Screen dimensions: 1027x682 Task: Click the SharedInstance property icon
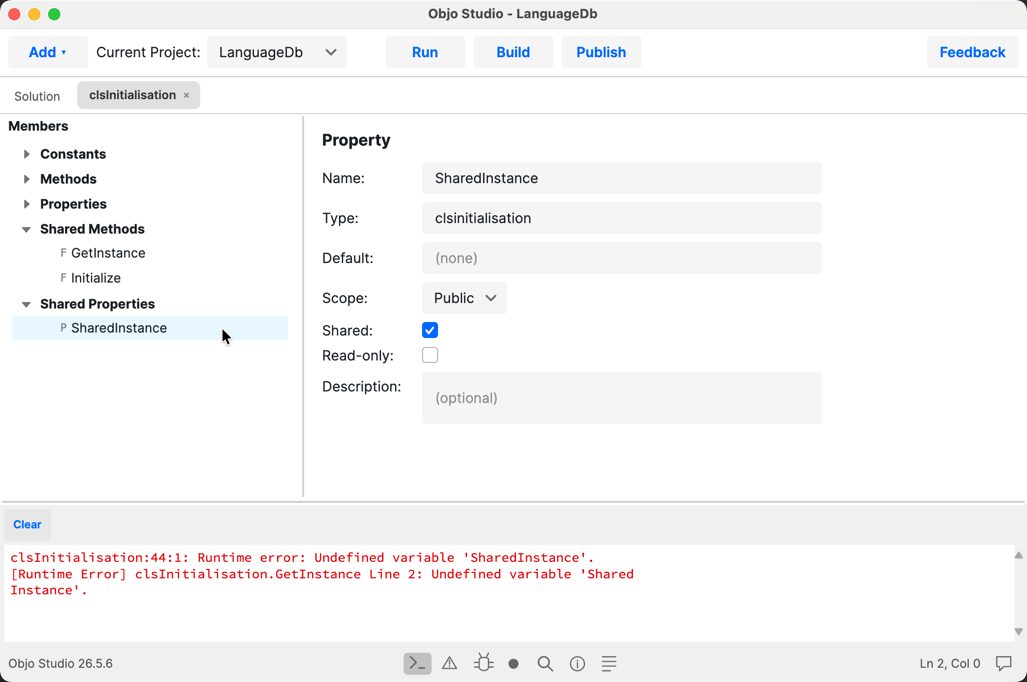click(x=64, y=328)
